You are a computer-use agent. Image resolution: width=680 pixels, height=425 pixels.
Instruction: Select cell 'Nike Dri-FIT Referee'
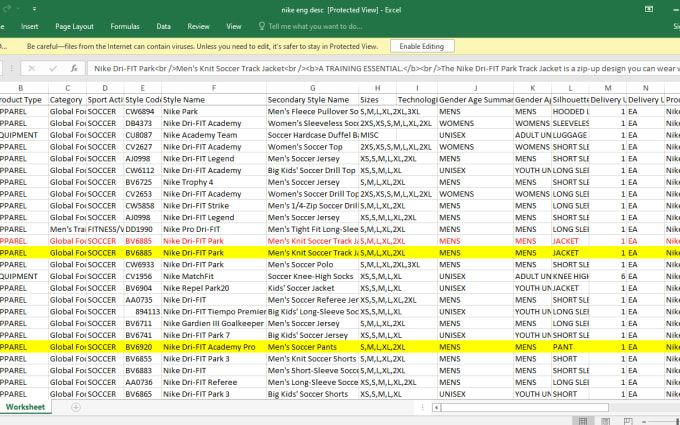point(214,382)
